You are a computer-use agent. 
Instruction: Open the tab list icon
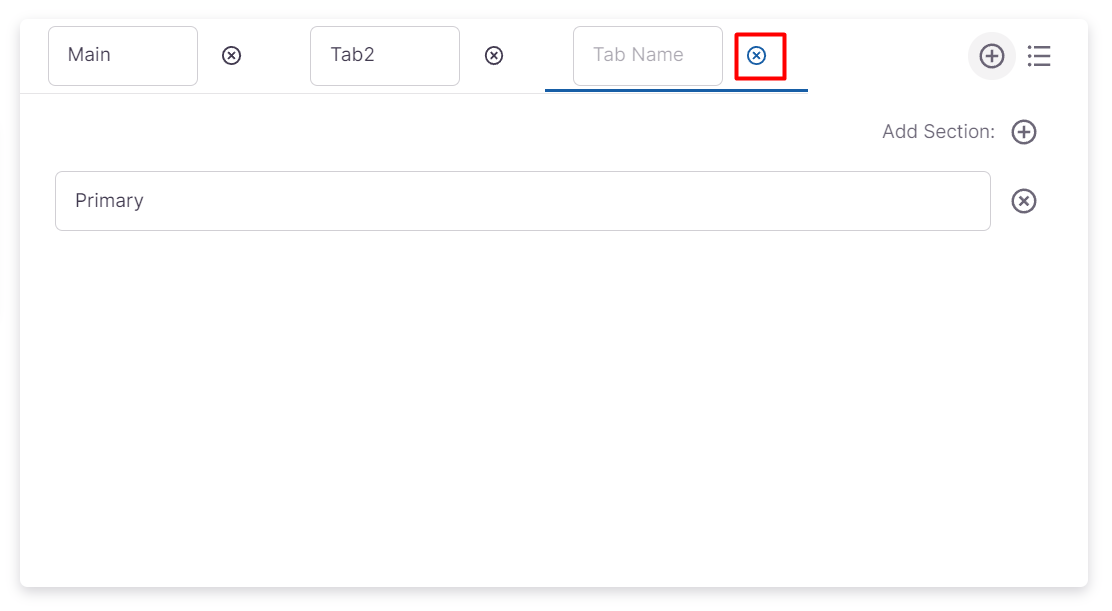pos(1039,56)
